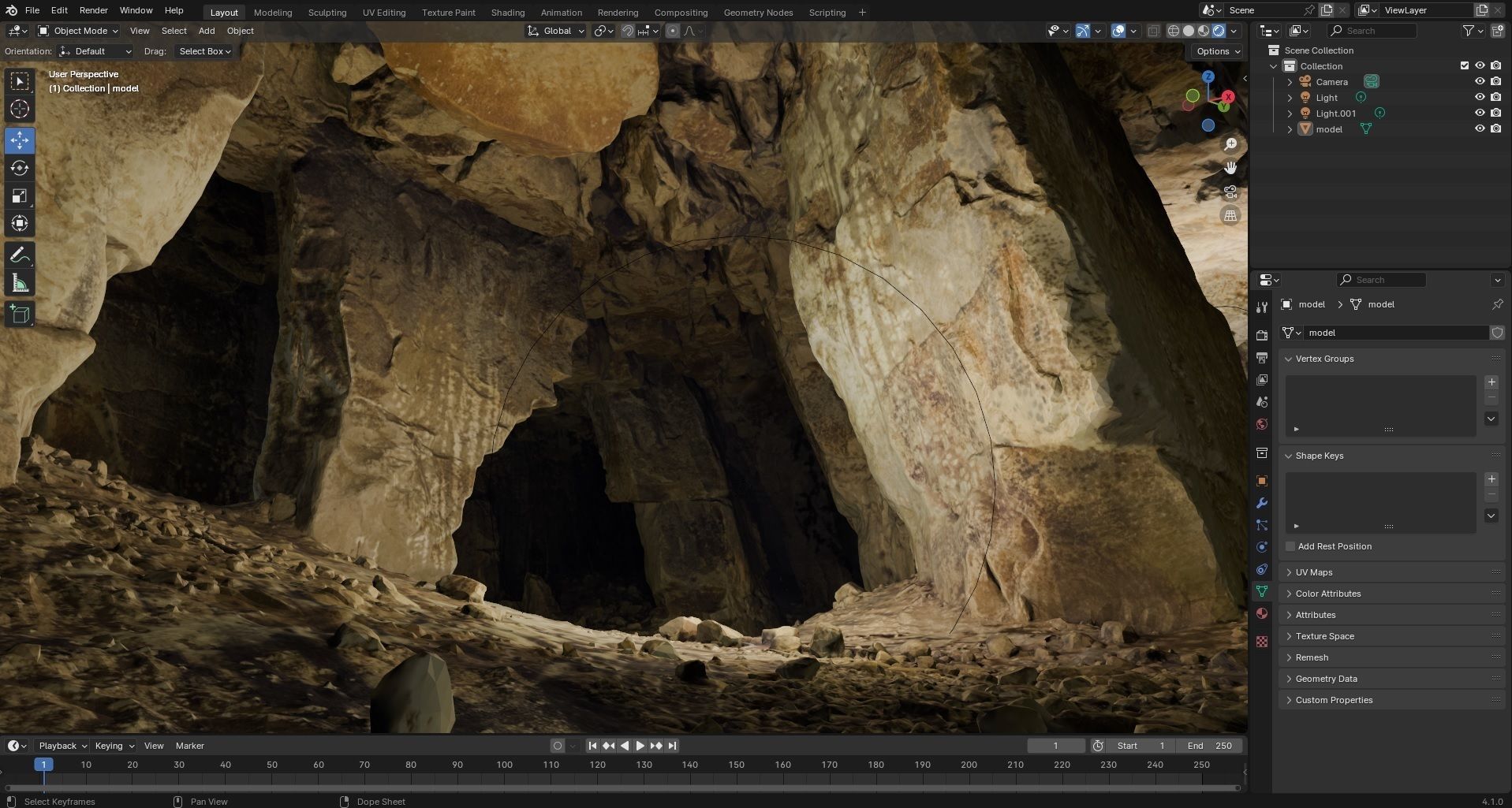Open the View Layer properties tab

pos(1262,379)
